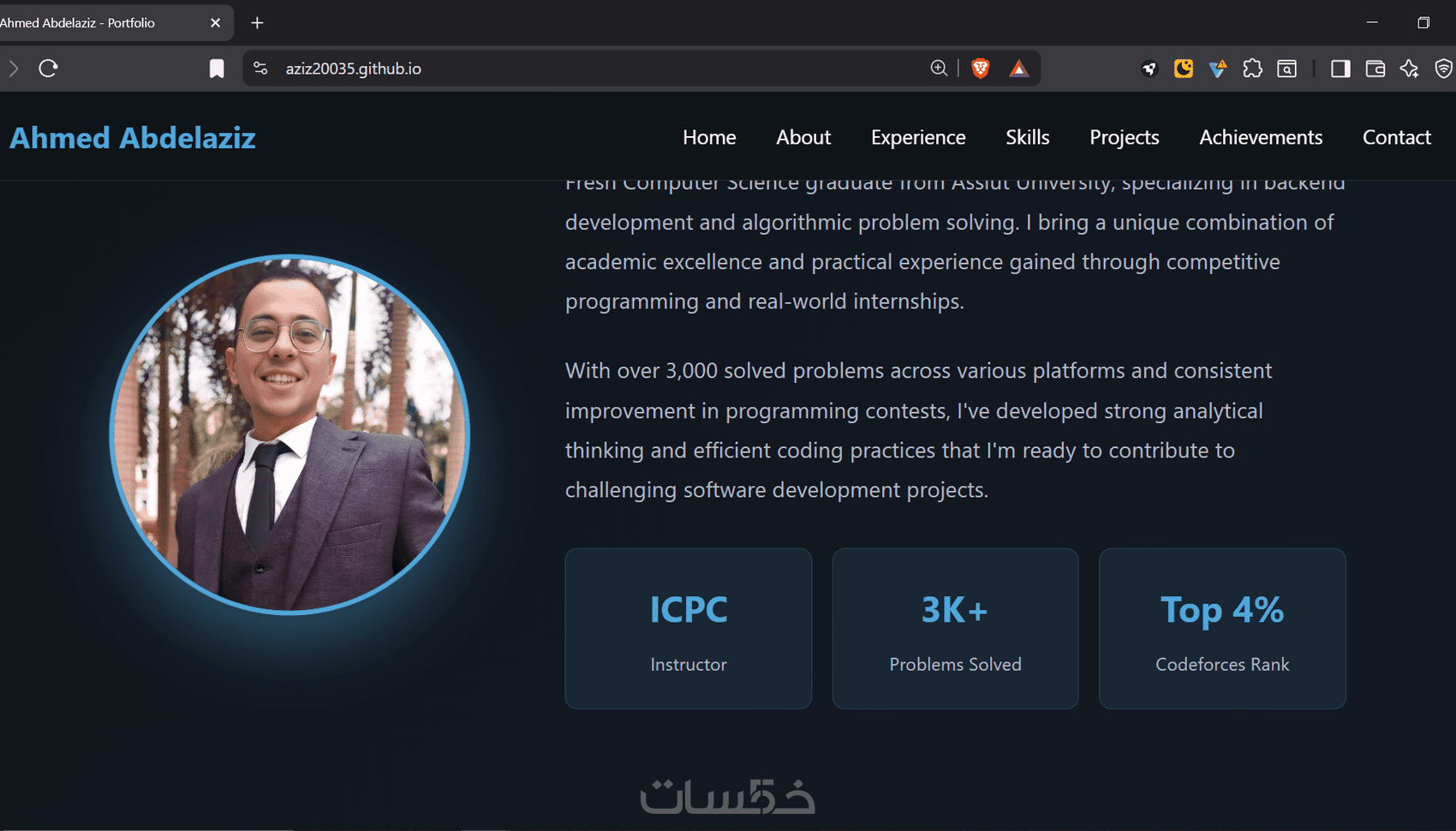Navigate to the Projects section
This screenshot has width=1456, height=831.
[1124, 137]
